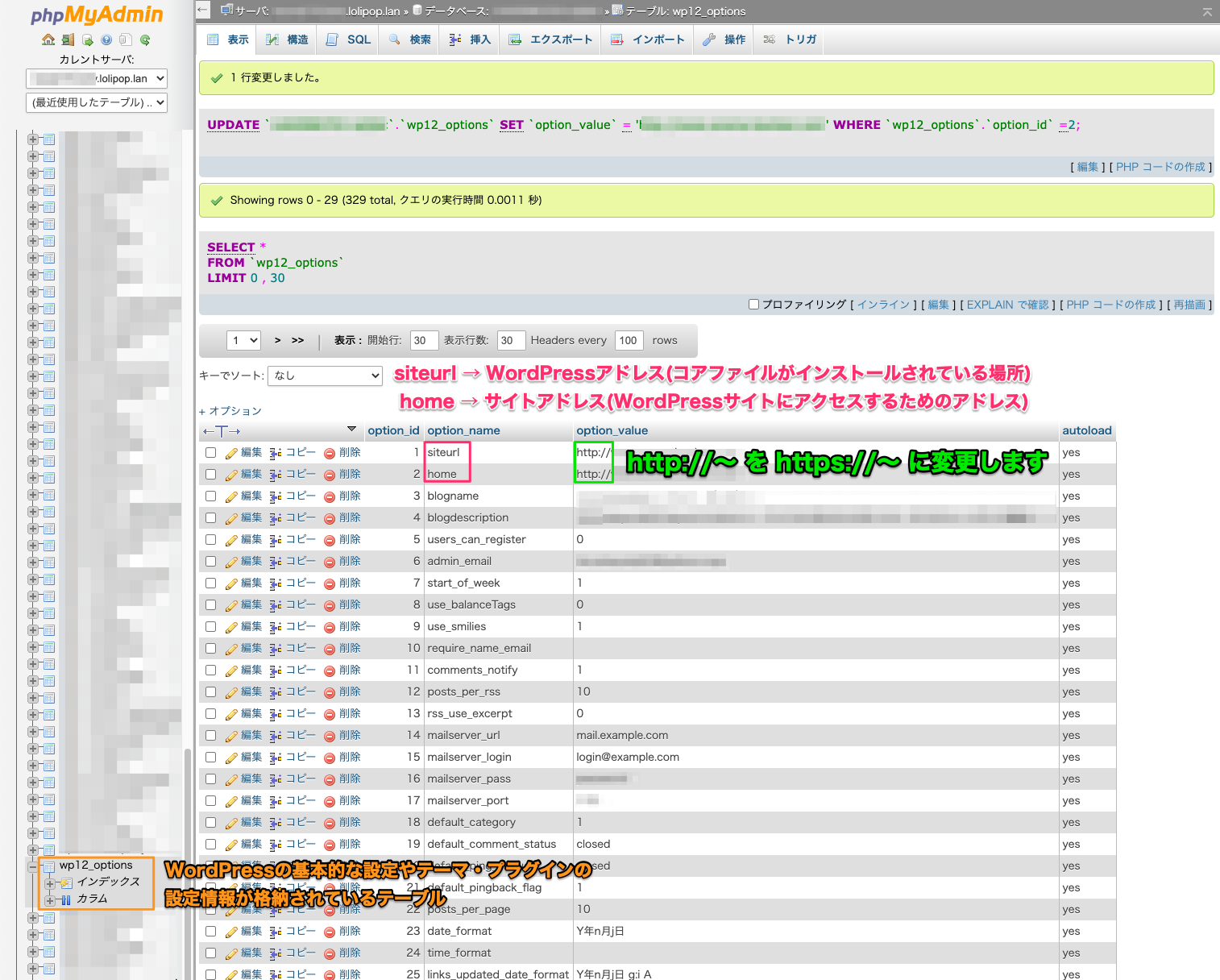Switch to the 構造 tab
The width and height of the screenshot is (1220, 980).
(288, 39)
